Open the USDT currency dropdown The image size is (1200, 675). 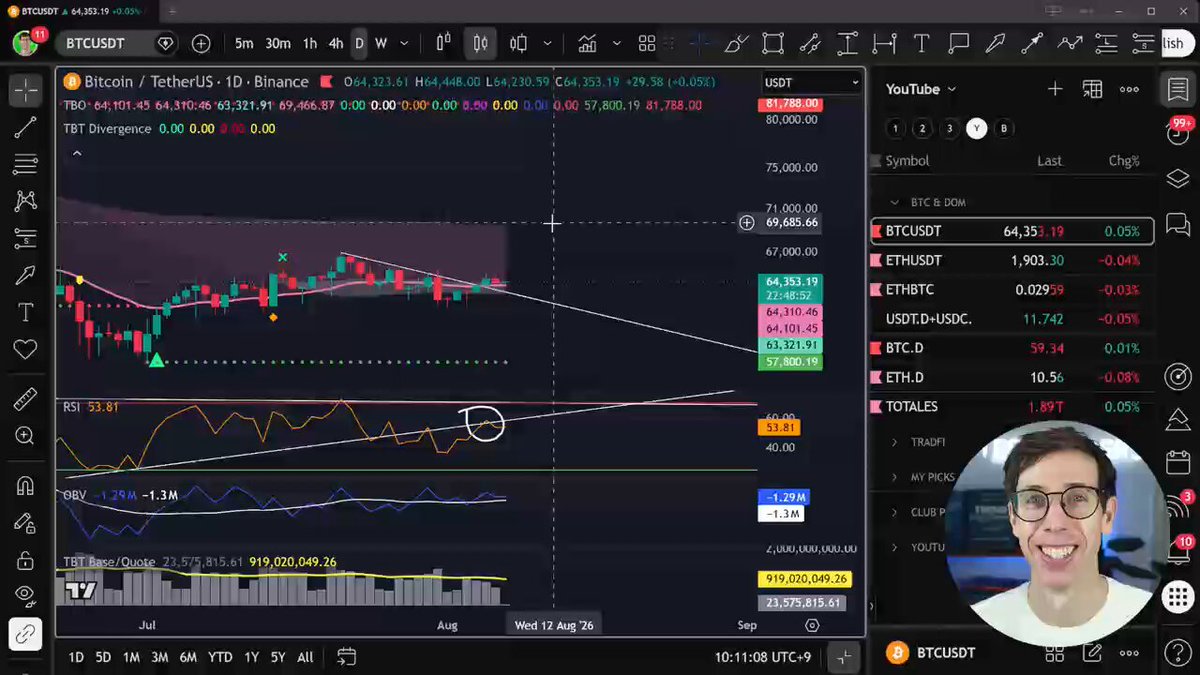pos(811,82)
